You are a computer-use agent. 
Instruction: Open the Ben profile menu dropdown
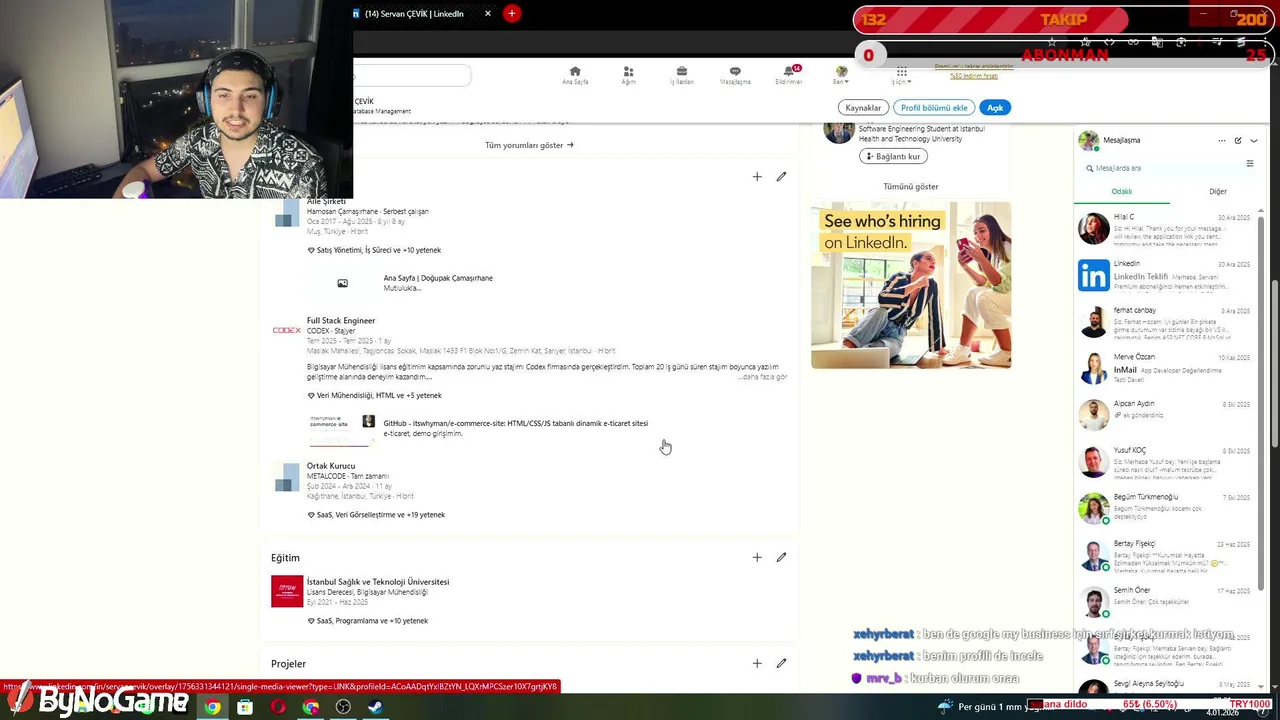841,75
